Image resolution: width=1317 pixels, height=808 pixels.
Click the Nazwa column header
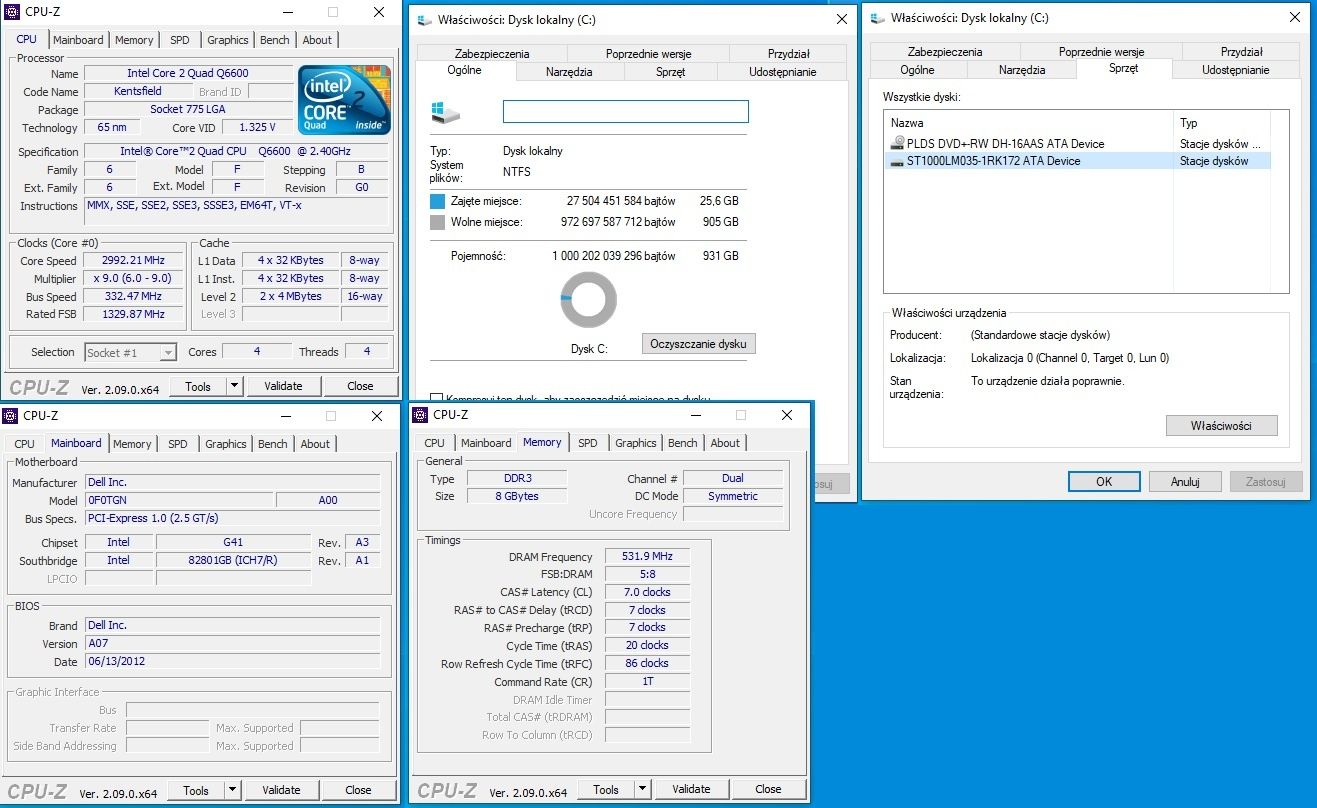point(1029,123)
